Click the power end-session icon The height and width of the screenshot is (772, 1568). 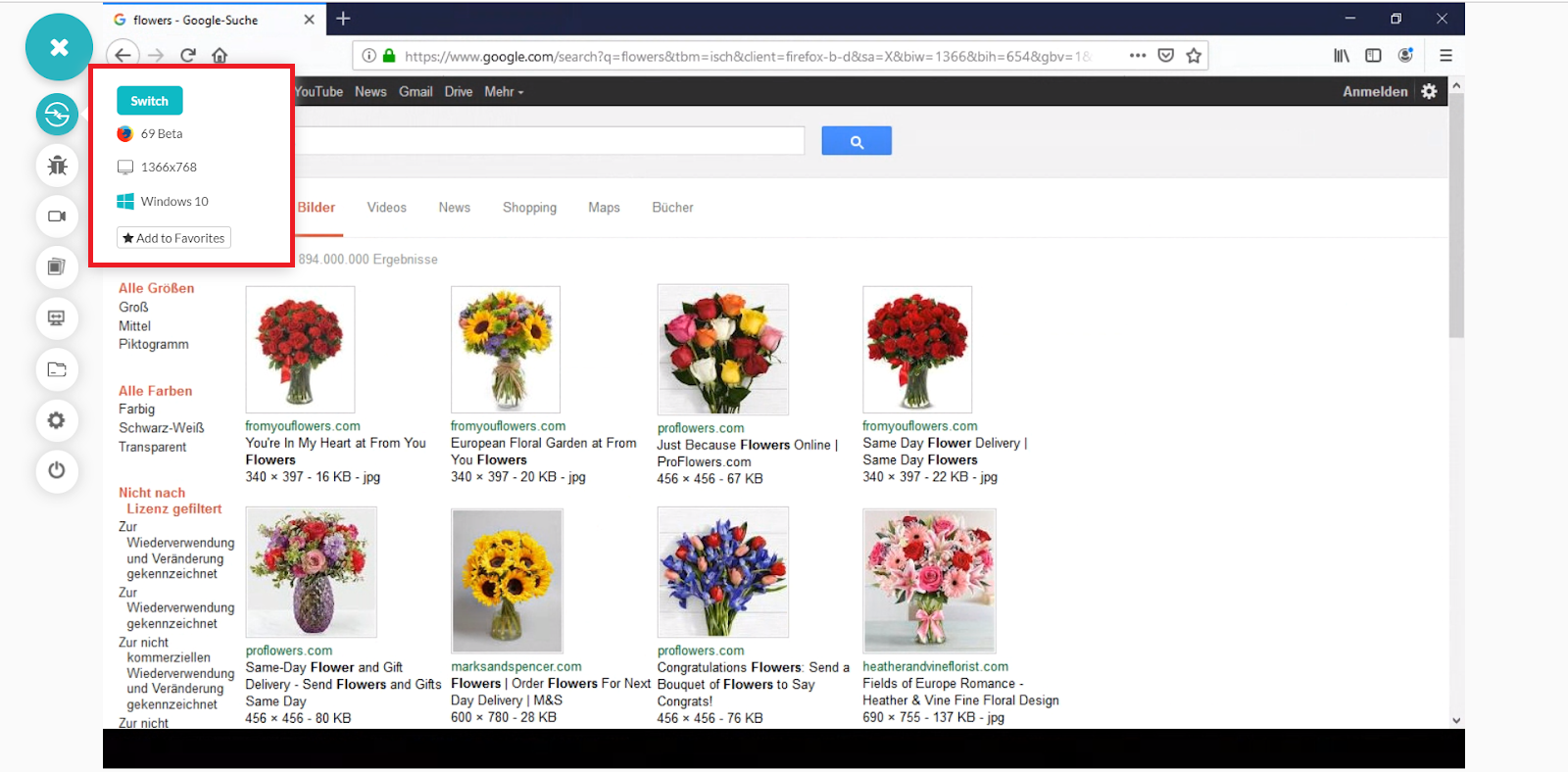click(x=57, y=470)
